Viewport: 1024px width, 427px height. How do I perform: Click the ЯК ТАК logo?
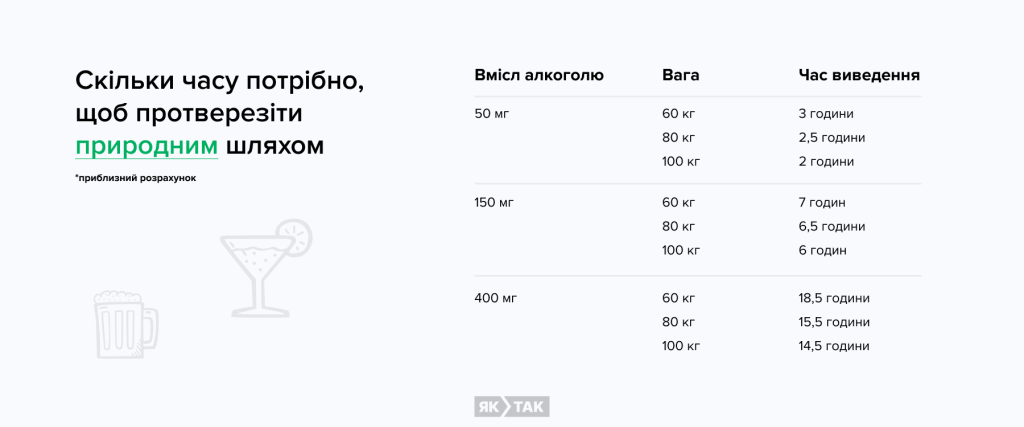[x=511, y=406]
